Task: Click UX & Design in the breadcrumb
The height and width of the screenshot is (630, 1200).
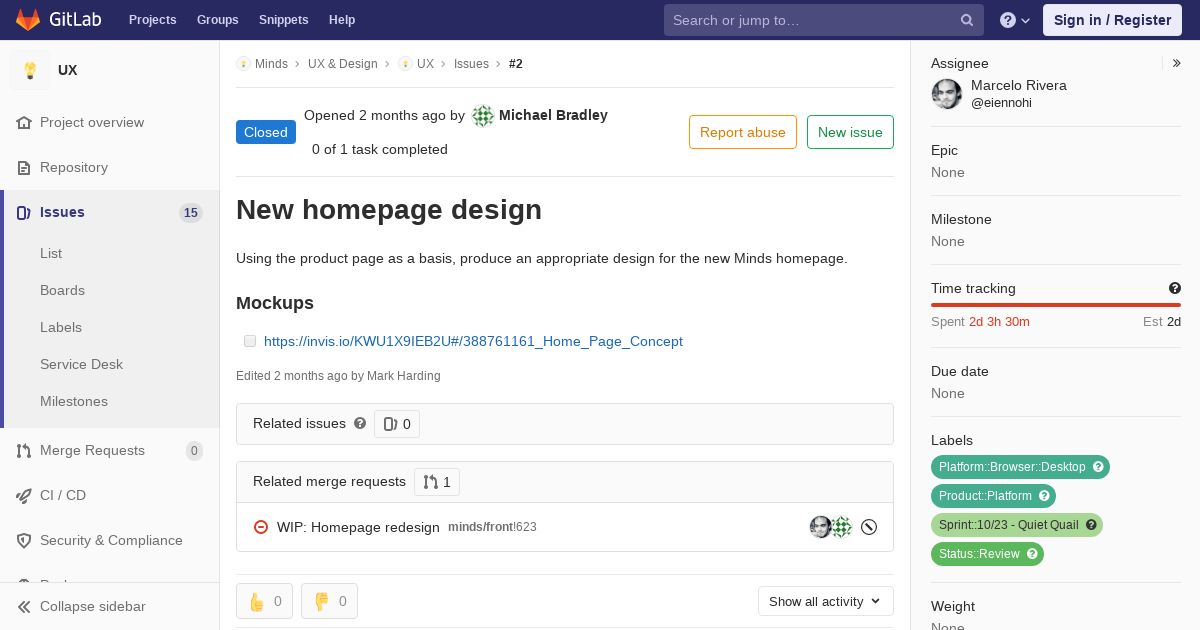Action: pyautogui.click(x=343, y=64)
